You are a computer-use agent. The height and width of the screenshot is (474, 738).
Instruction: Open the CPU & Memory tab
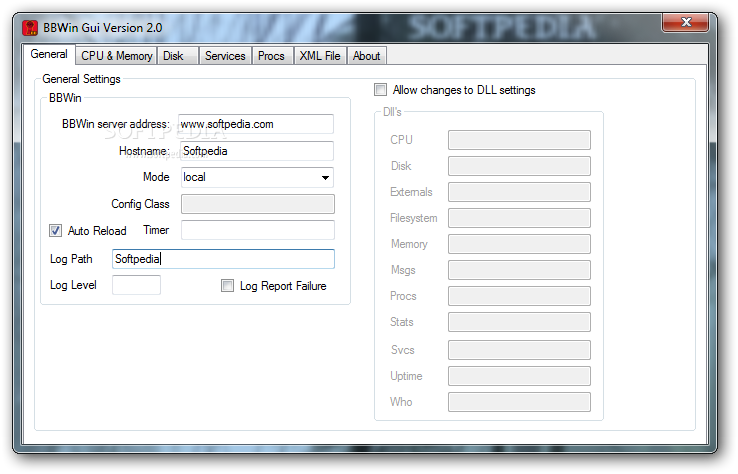pos(116,56)
